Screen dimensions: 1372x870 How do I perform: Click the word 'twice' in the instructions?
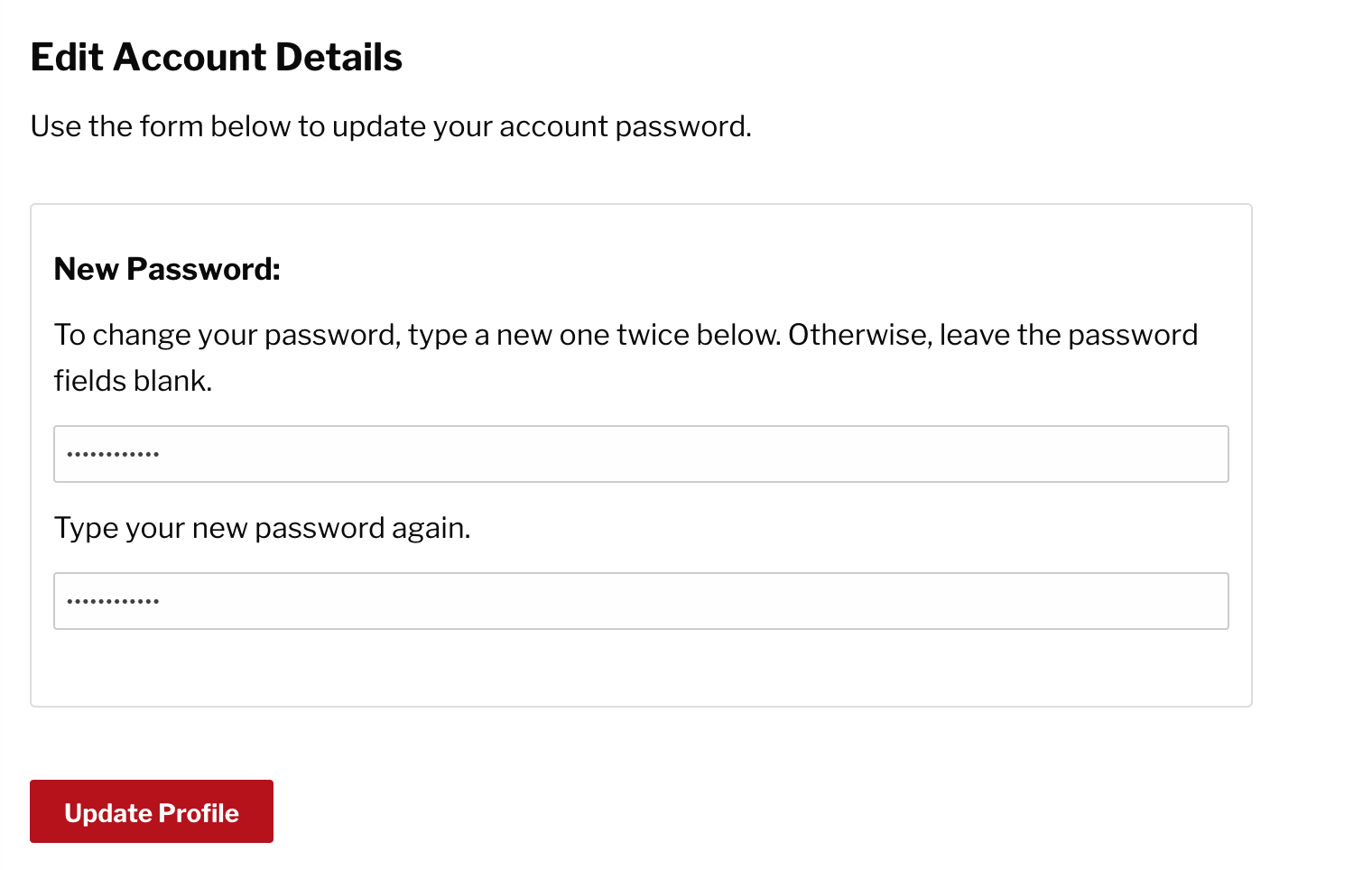(653, 335)
